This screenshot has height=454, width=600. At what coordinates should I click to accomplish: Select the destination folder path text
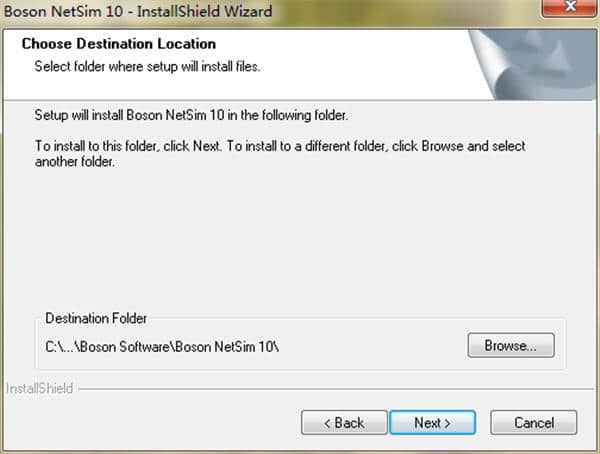point(162,347)
